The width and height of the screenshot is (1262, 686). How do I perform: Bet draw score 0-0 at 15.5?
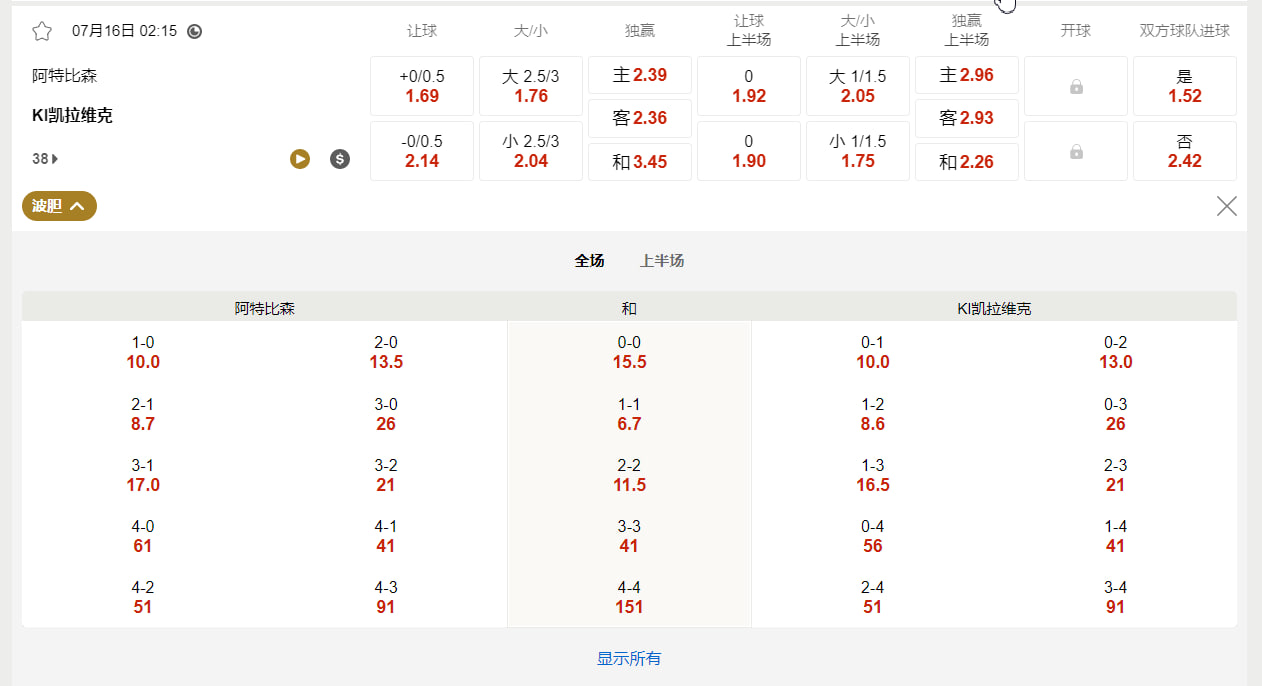629,352
